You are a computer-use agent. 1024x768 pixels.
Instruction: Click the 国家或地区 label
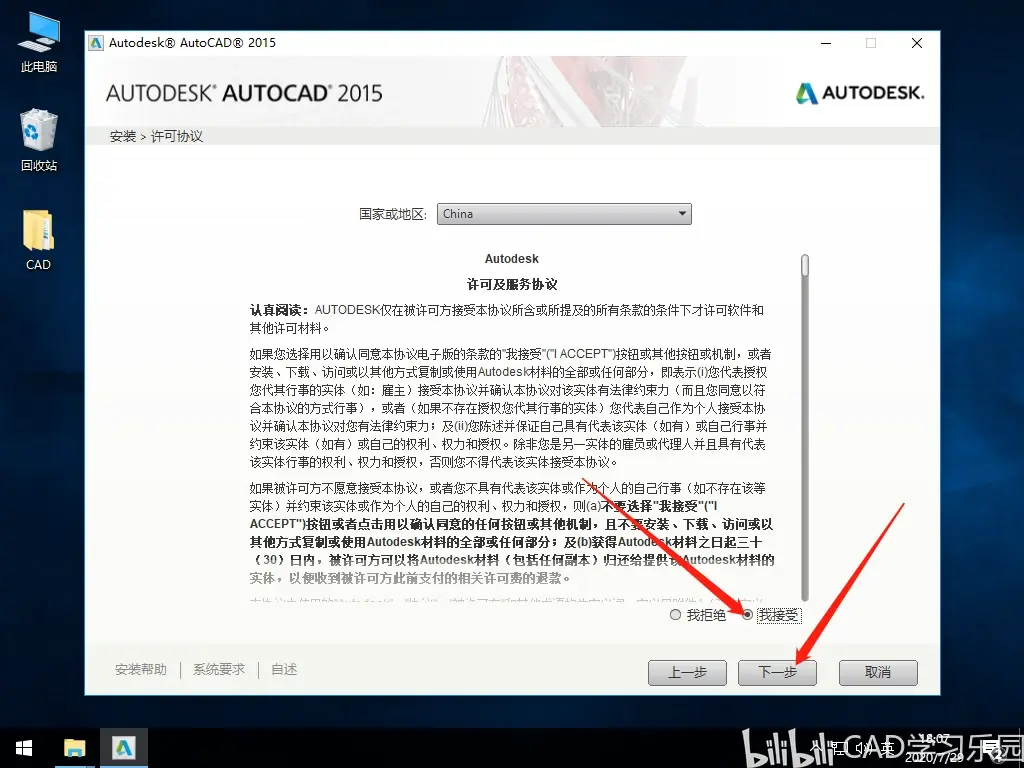pos(393,214)
